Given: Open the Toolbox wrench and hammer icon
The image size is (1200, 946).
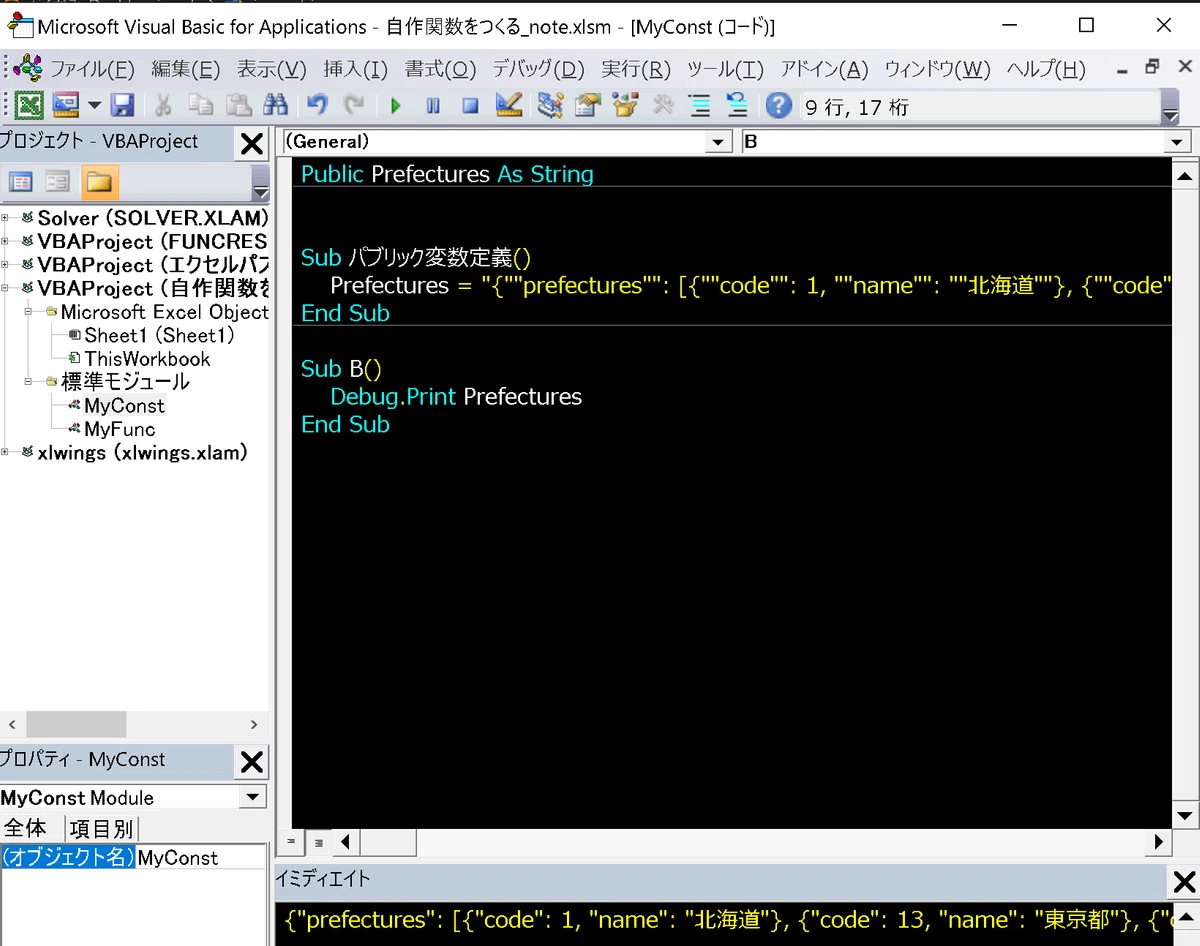Looking at the screenshot, I should click(x=663, y=105).
